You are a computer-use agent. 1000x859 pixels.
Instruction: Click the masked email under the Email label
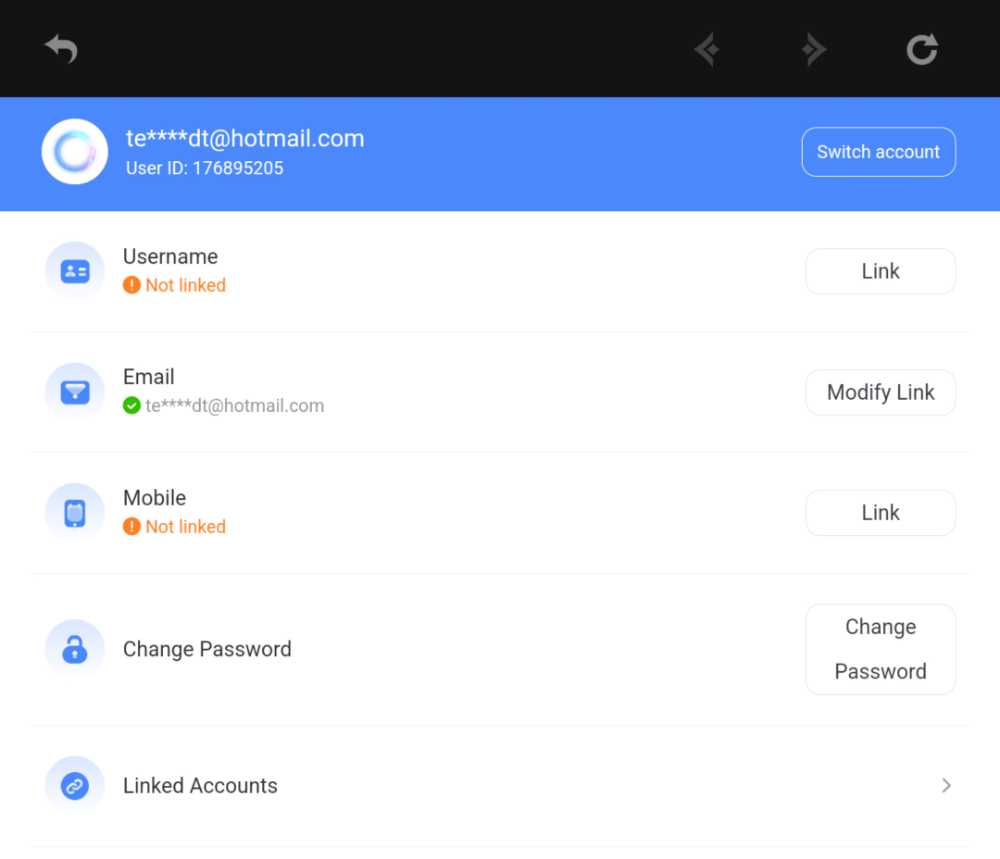pyautogui.click(x=235, y=406)
